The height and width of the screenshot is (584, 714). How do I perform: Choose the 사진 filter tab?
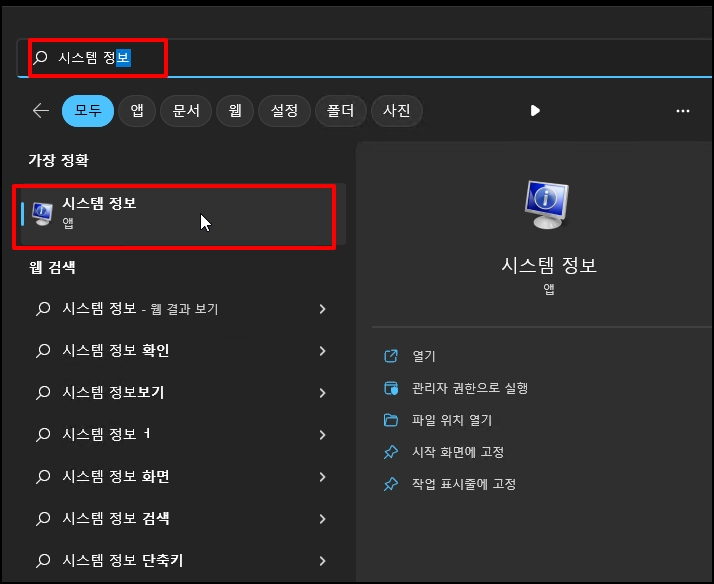tap(397, 111)
